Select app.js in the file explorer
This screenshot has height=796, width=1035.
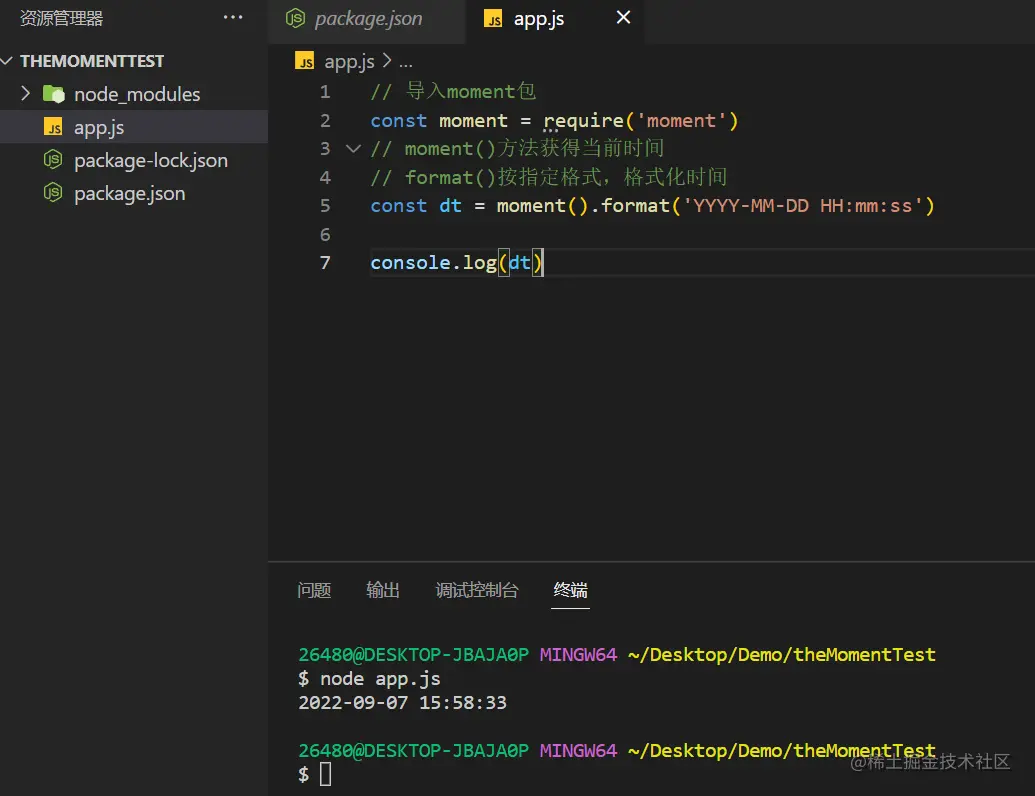pos(134,127)
